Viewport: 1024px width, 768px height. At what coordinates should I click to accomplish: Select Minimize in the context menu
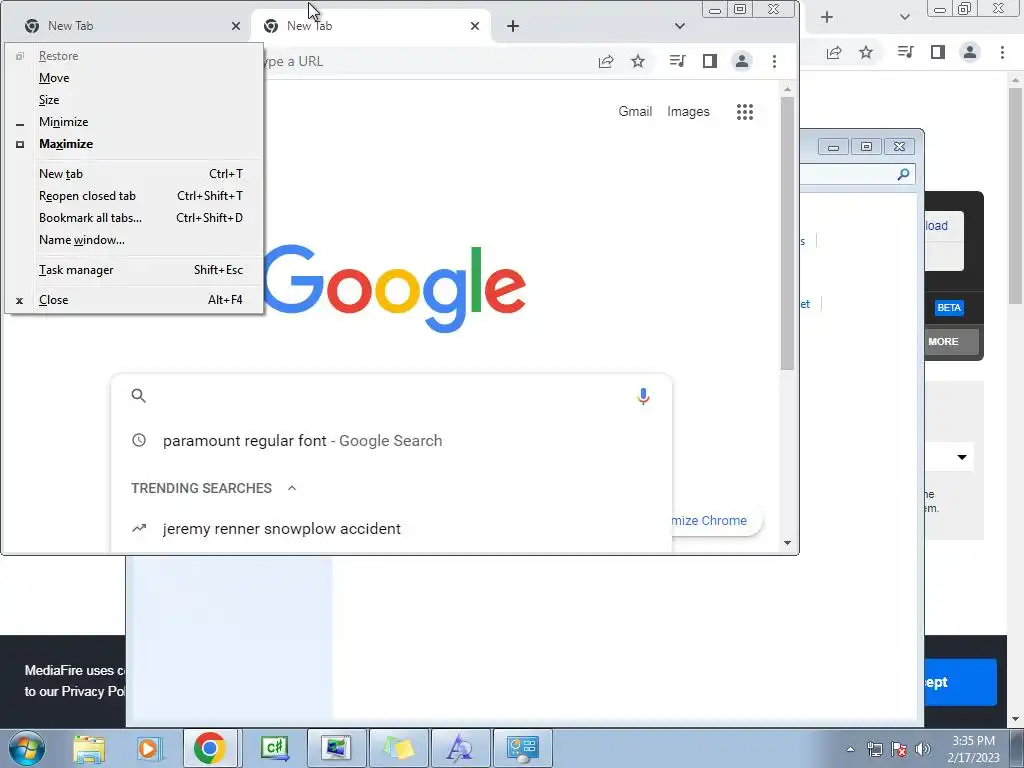click(134, 122)
